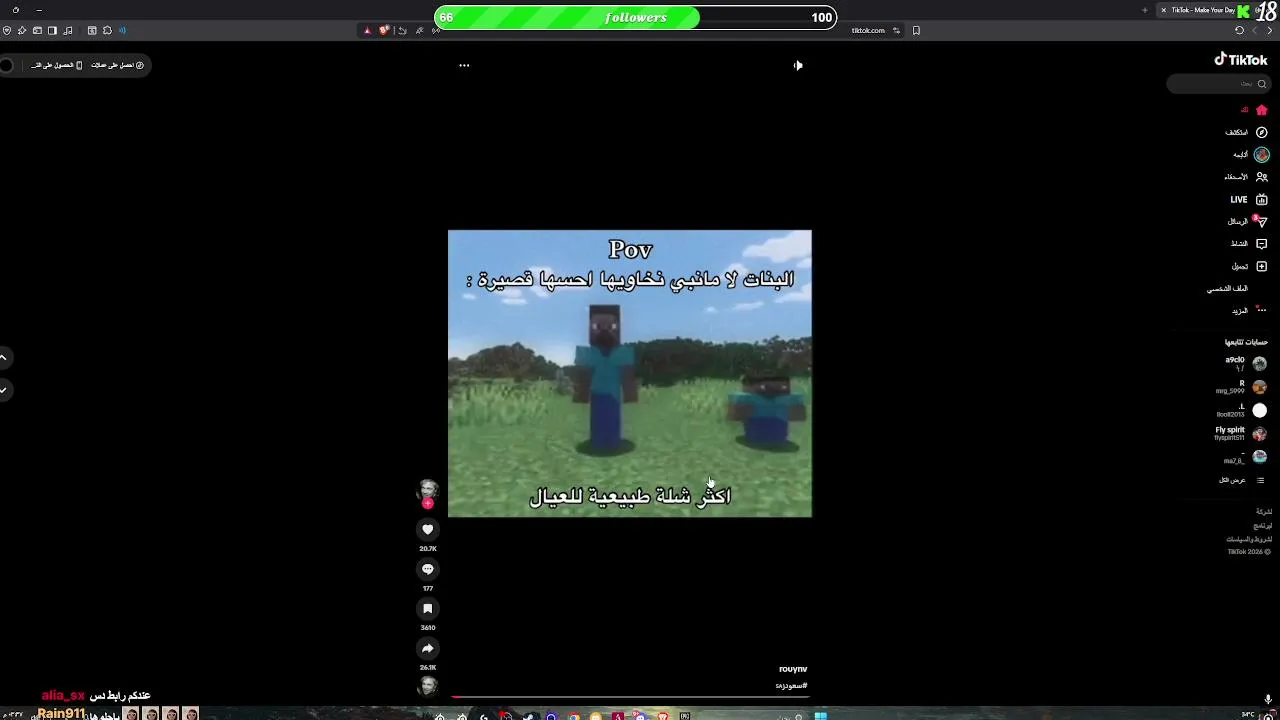This screenshot has width=1280, height=720.
Task: Follow creator via red plus badge
Action: coord(428,504)
